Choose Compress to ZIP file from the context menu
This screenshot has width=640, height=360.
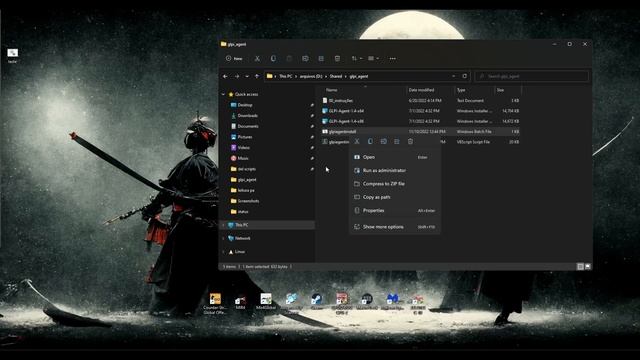(395, 184)
